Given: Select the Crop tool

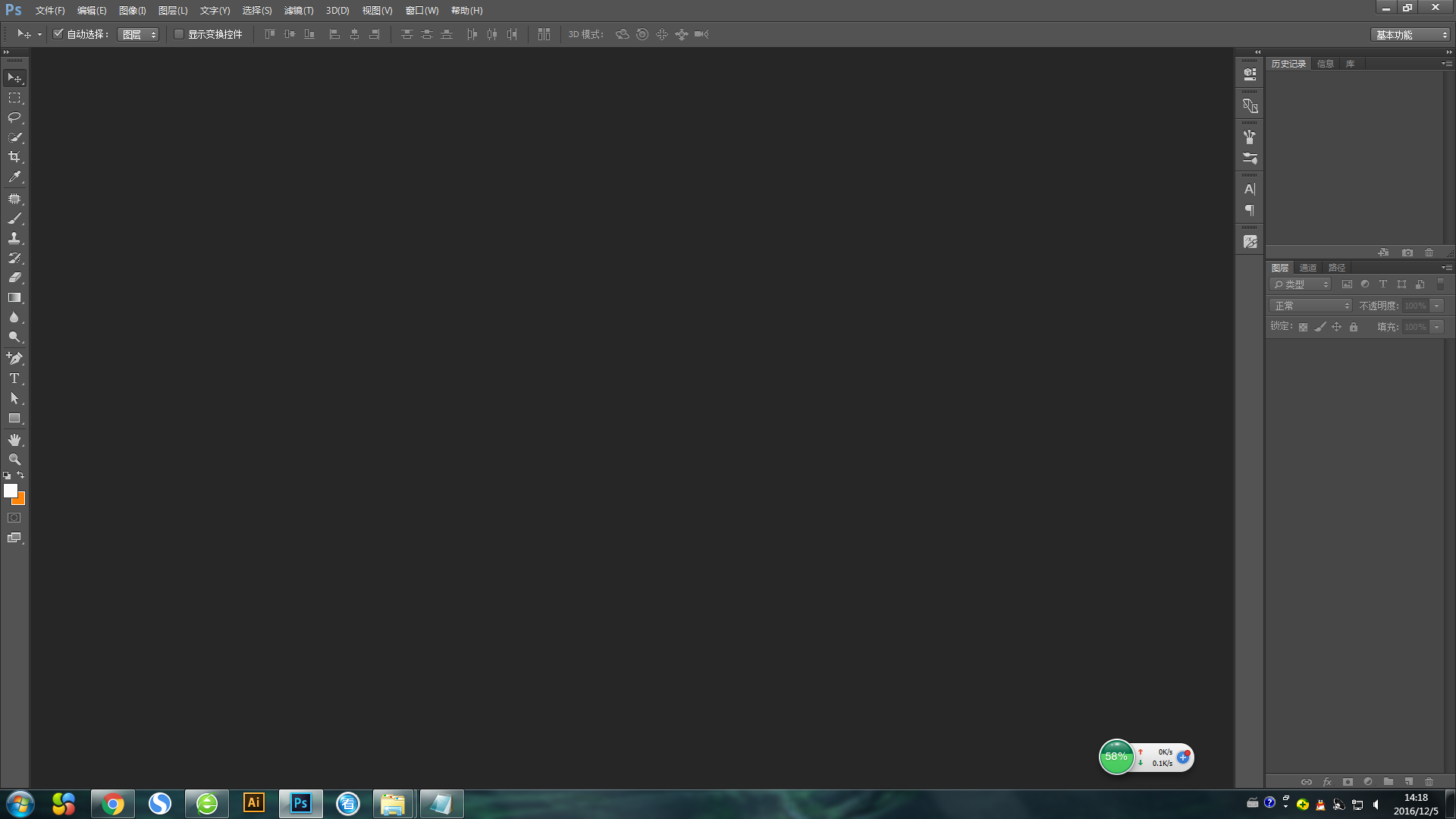Looking at the screenshot, I should [14, 157].
